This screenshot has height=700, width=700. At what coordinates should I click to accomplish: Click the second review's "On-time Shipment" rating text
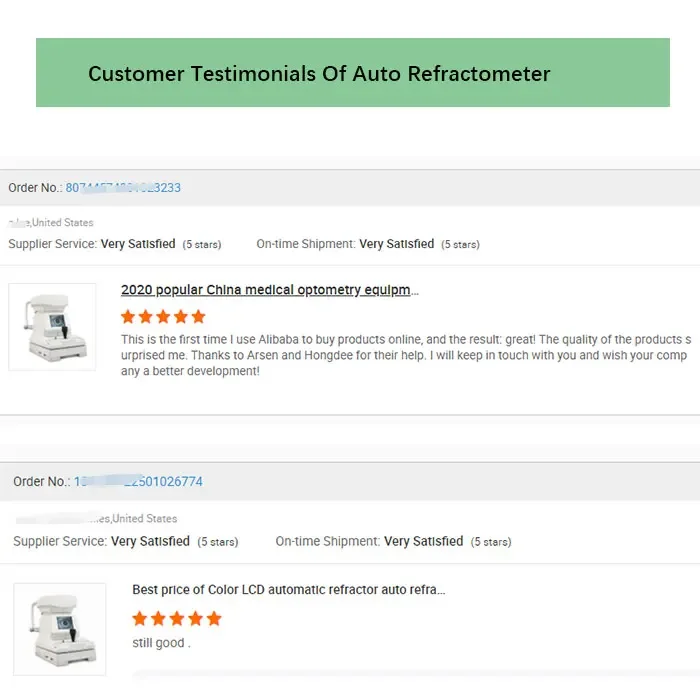point(369,542)
